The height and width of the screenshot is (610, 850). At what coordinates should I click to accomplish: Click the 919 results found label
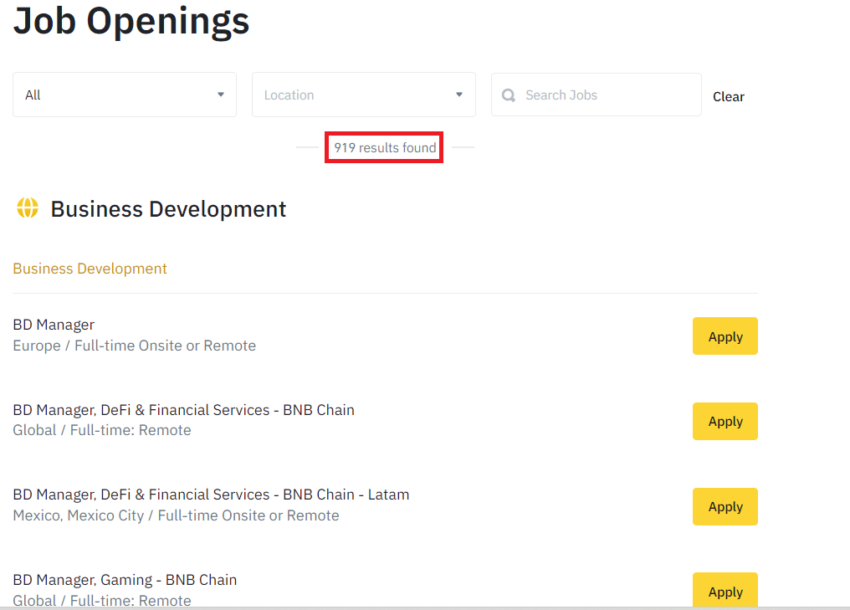[384, 147]
